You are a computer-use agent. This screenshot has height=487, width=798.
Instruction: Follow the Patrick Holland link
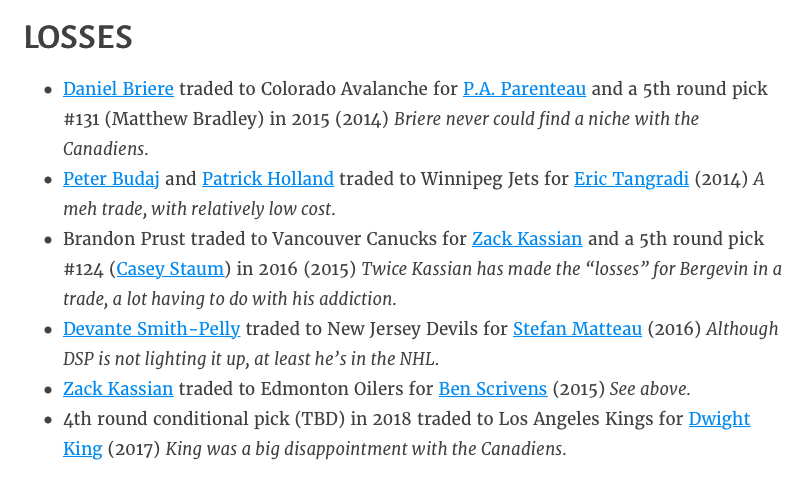267,179
